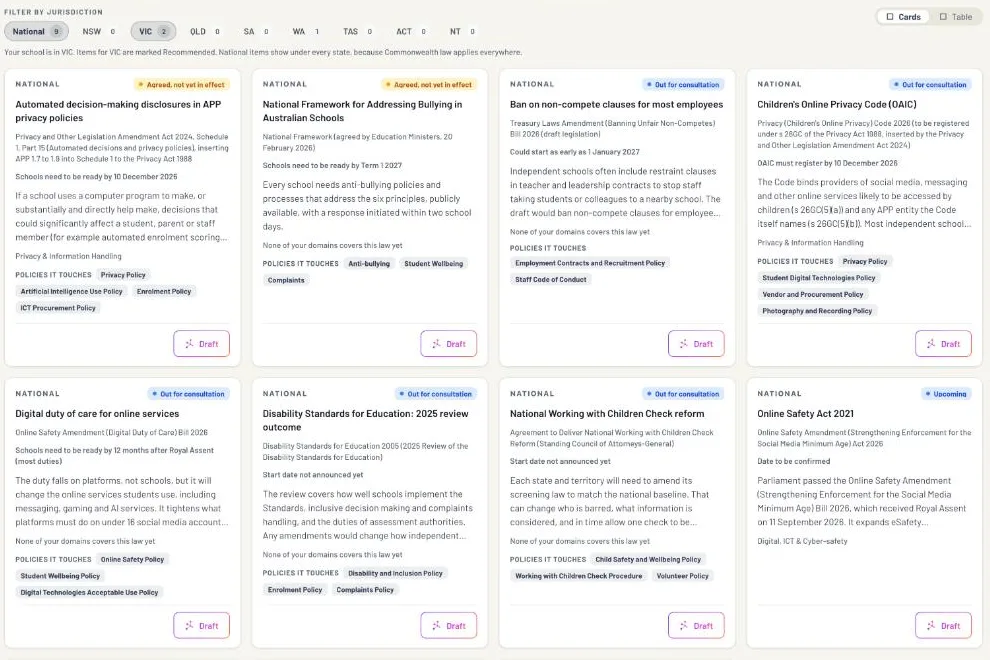Draft for Online Safety Act 2021 card

[x=943, y=625]
